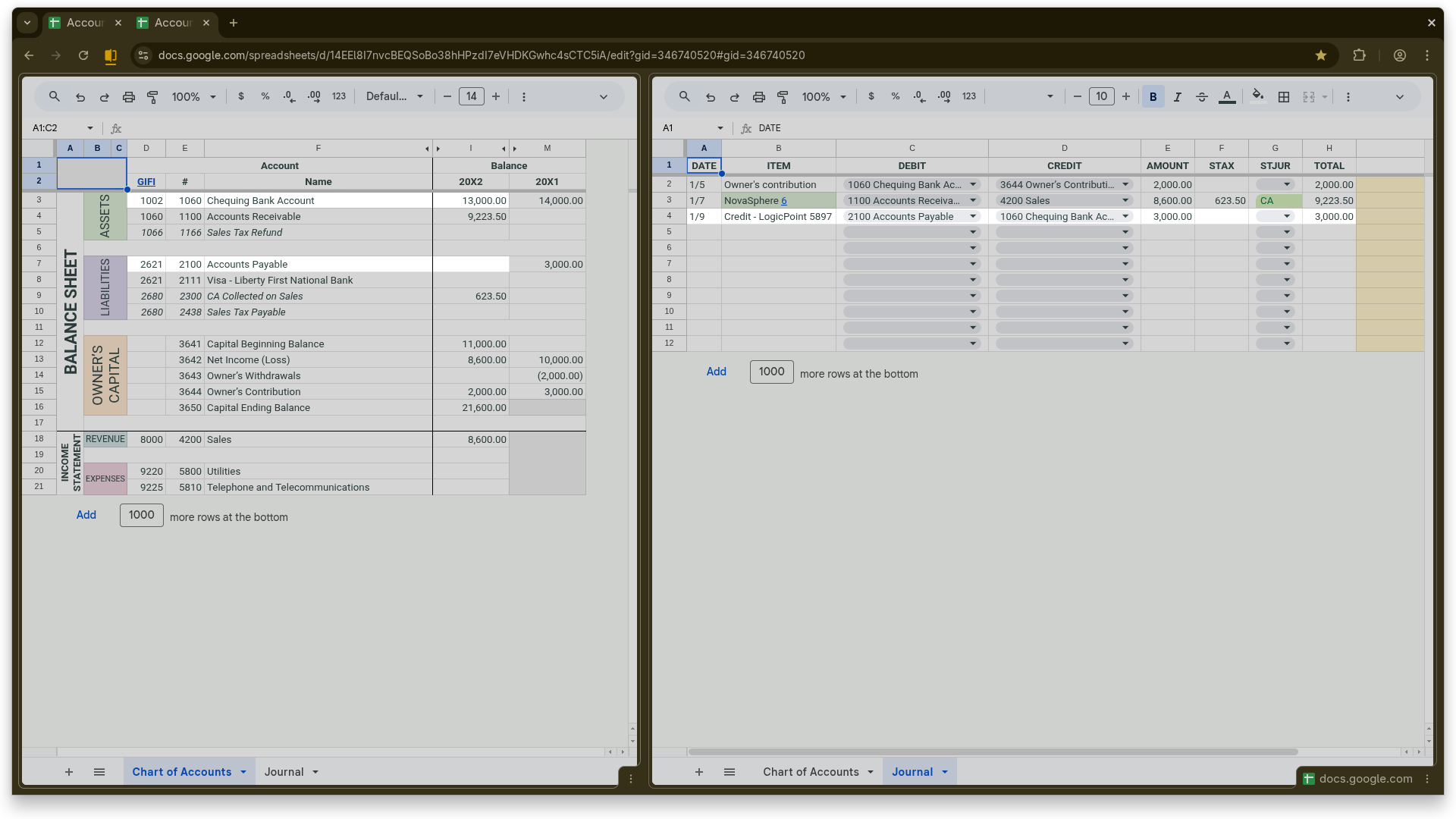The image size is (1456, 819).
Task: Toggle strikethrough formatting in the right toolbar
Action: [1201, 96]
